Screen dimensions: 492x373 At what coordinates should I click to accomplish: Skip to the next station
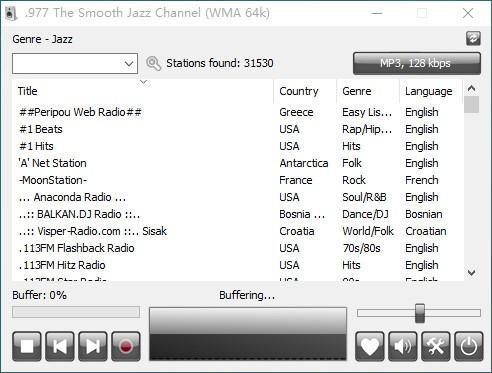tap(93, 346)
